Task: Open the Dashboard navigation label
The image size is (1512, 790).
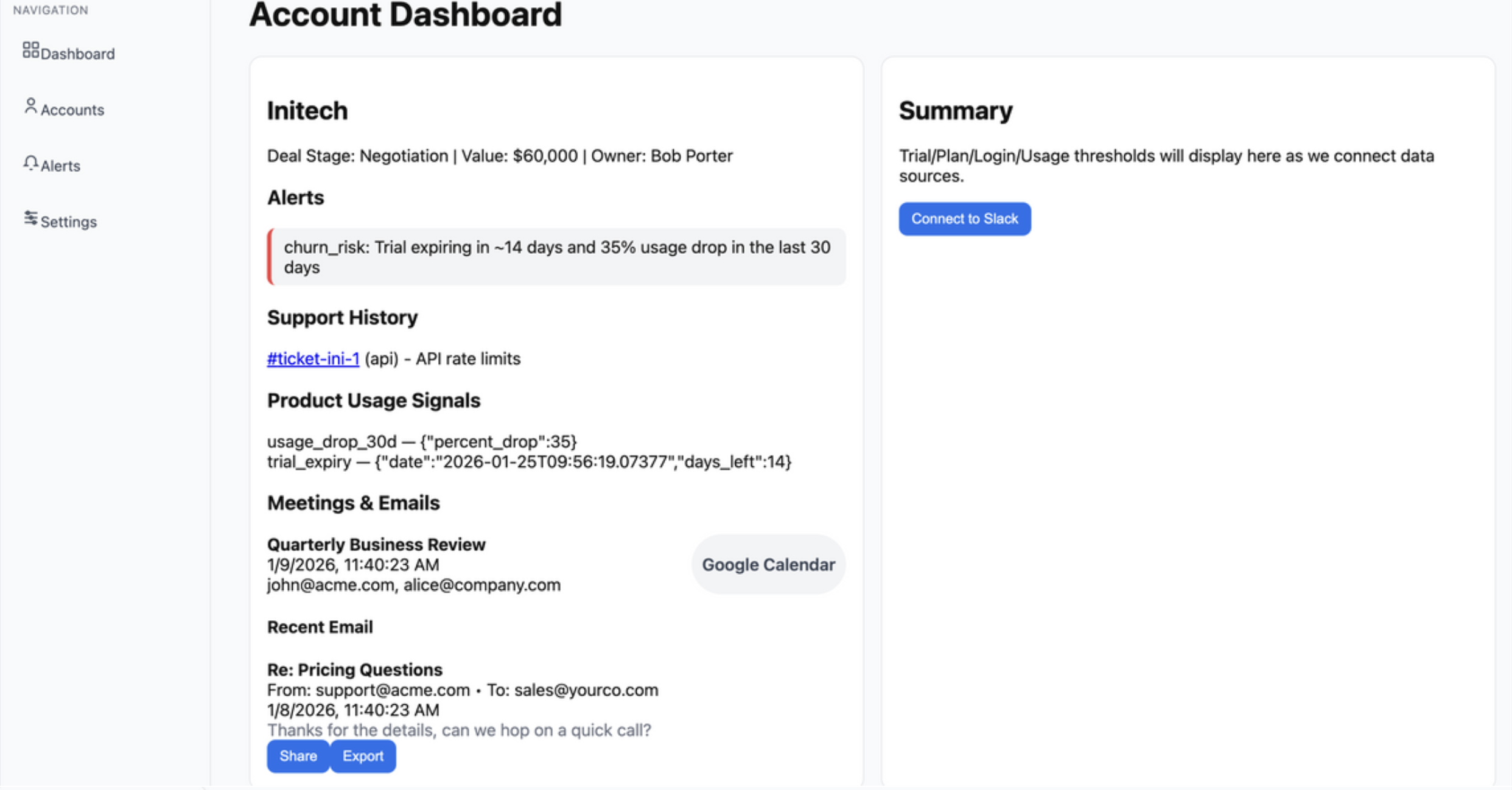Action: (77, 54)
